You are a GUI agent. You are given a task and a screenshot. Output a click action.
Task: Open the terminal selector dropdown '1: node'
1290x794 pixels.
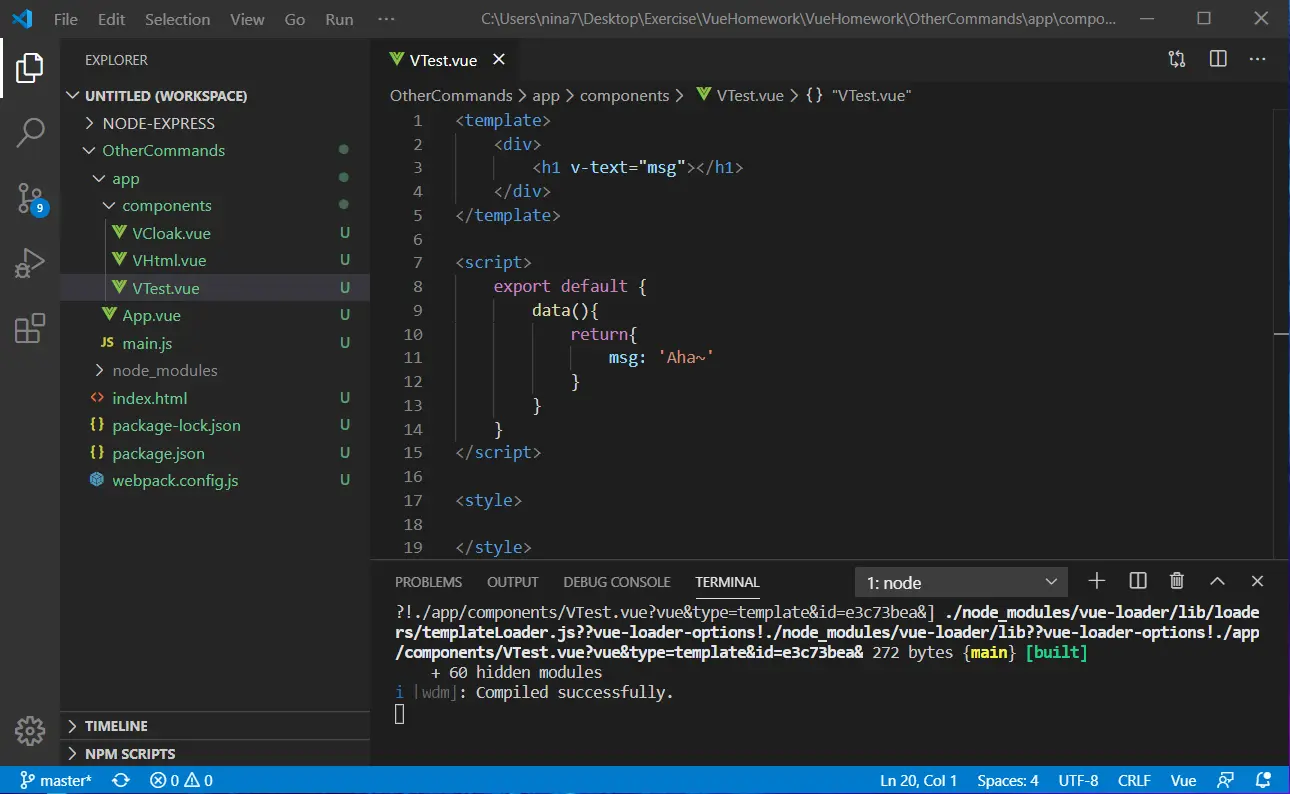[x=961, y=582]
